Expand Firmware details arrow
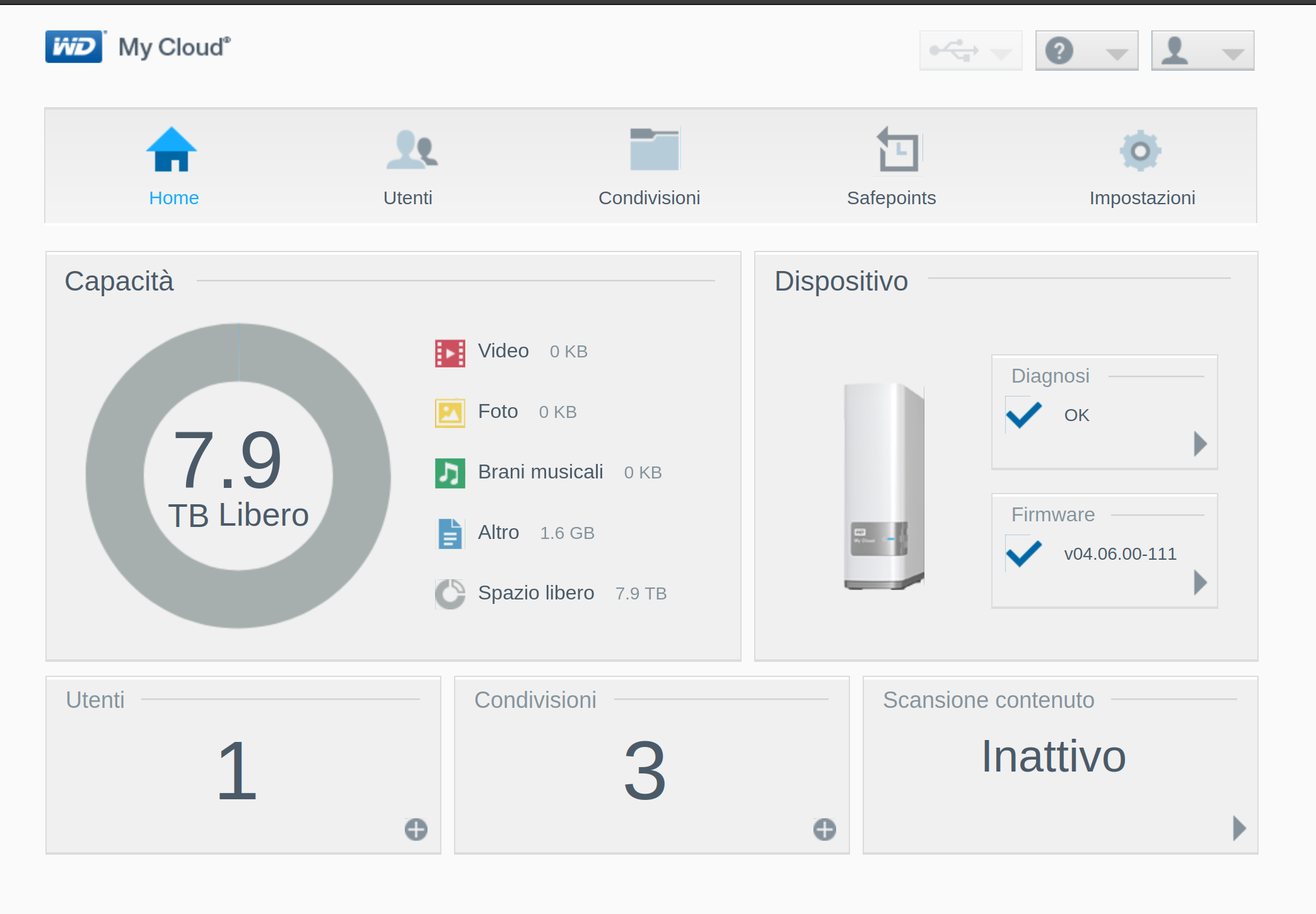 1200,582
